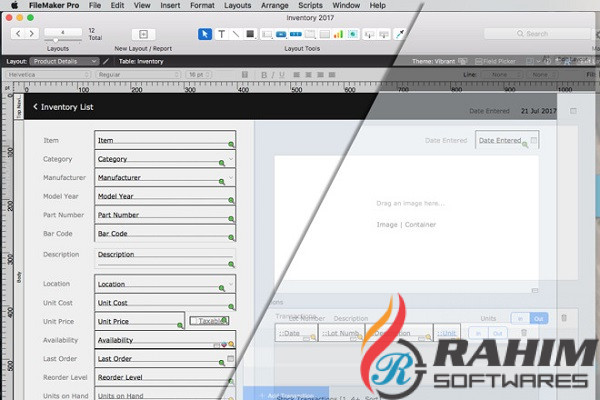Select the ::Date portal field
The width and height of the screenshot is (600, 400).
[296, 333]
